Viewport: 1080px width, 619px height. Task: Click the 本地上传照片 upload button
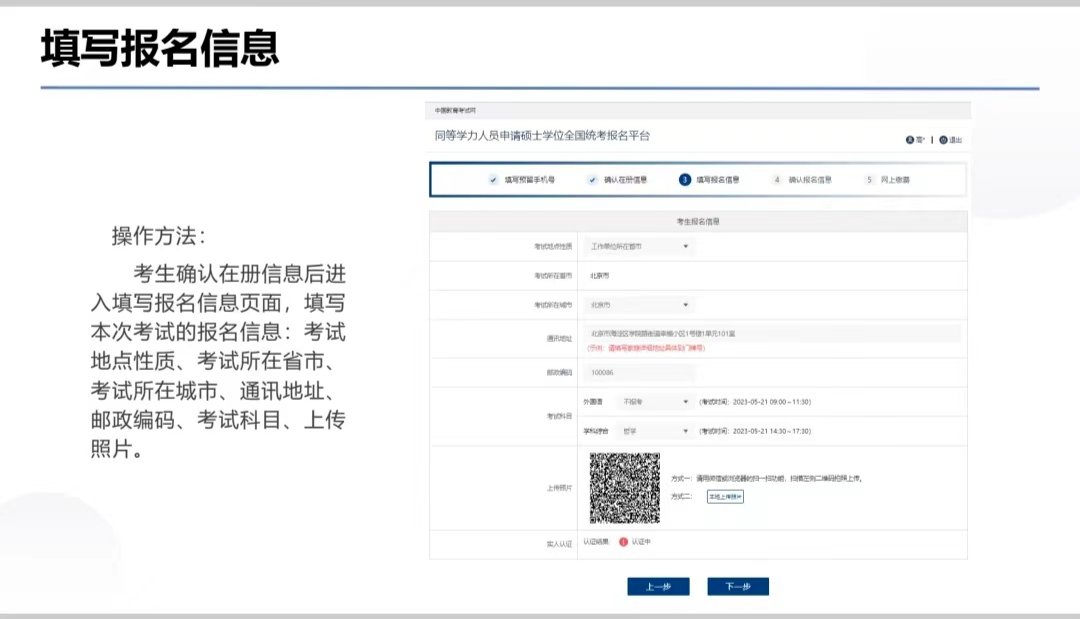[725, 496]
